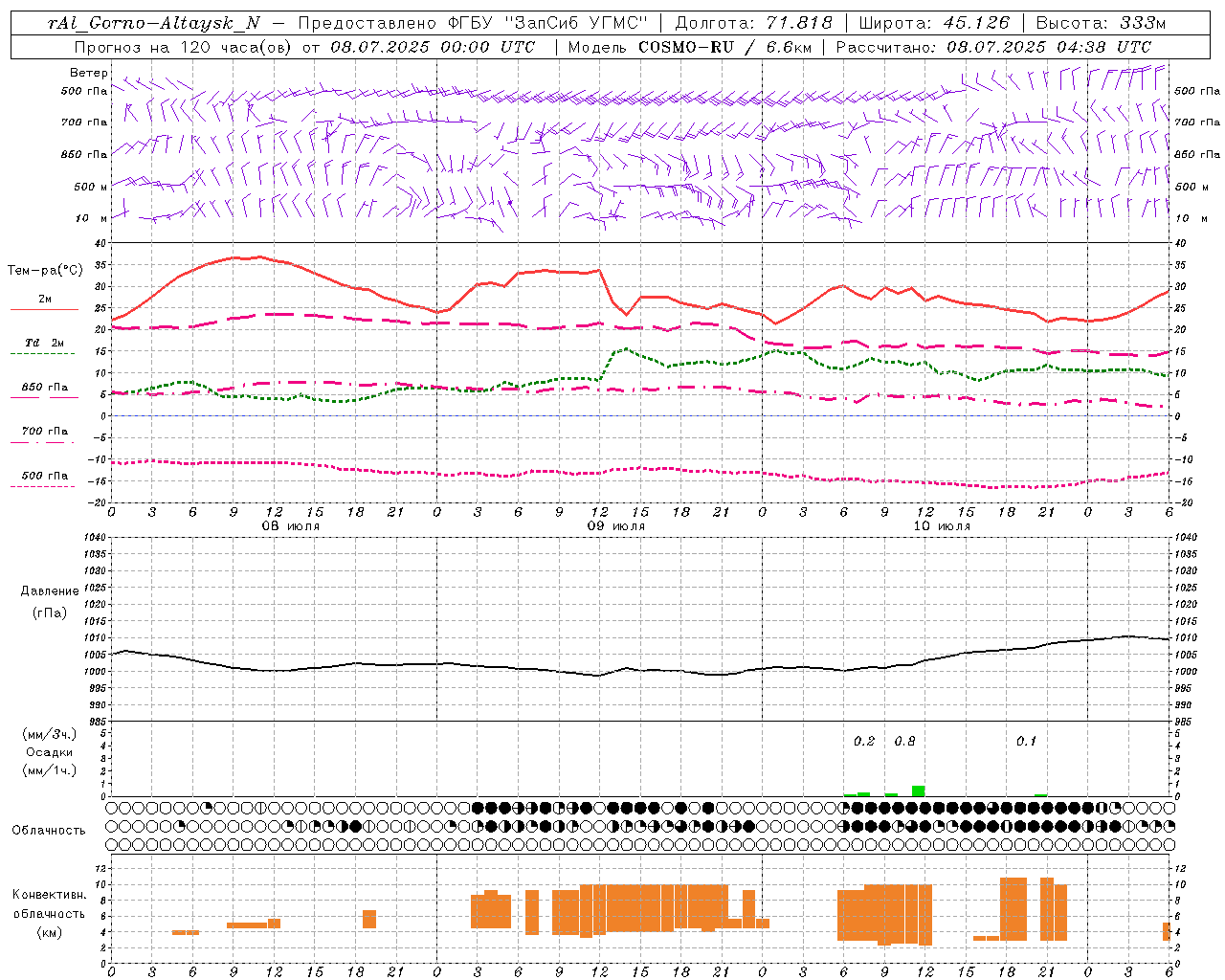Click the station title rAl_Gorno-Altaysk_N
Image resolution: width=1225 pixels, height=980 pixels.
(x=153, y=23)
